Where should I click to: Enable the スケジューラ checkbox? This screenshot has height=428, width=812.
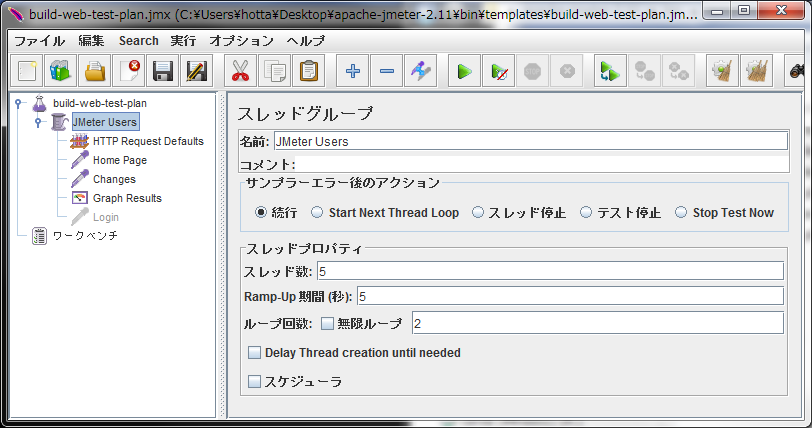(x=254, y=382)
